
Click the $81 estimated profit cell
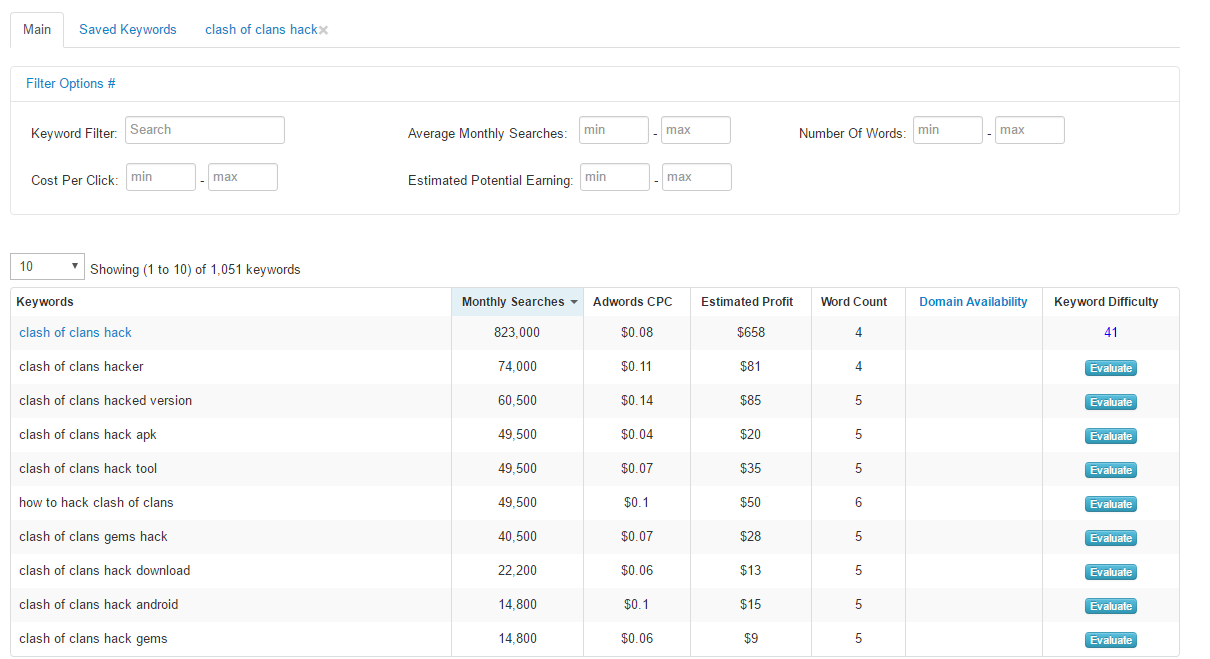(750, 367)
